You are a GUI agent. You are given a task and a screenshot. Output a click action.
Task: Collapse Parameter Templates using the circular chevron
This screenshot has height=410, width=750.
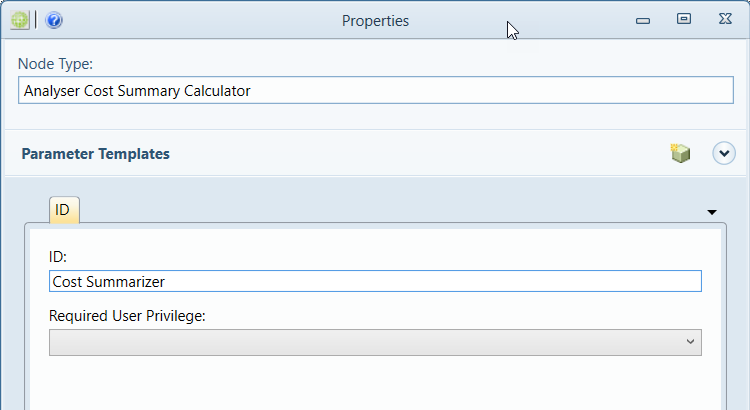[x=724, y=154]
